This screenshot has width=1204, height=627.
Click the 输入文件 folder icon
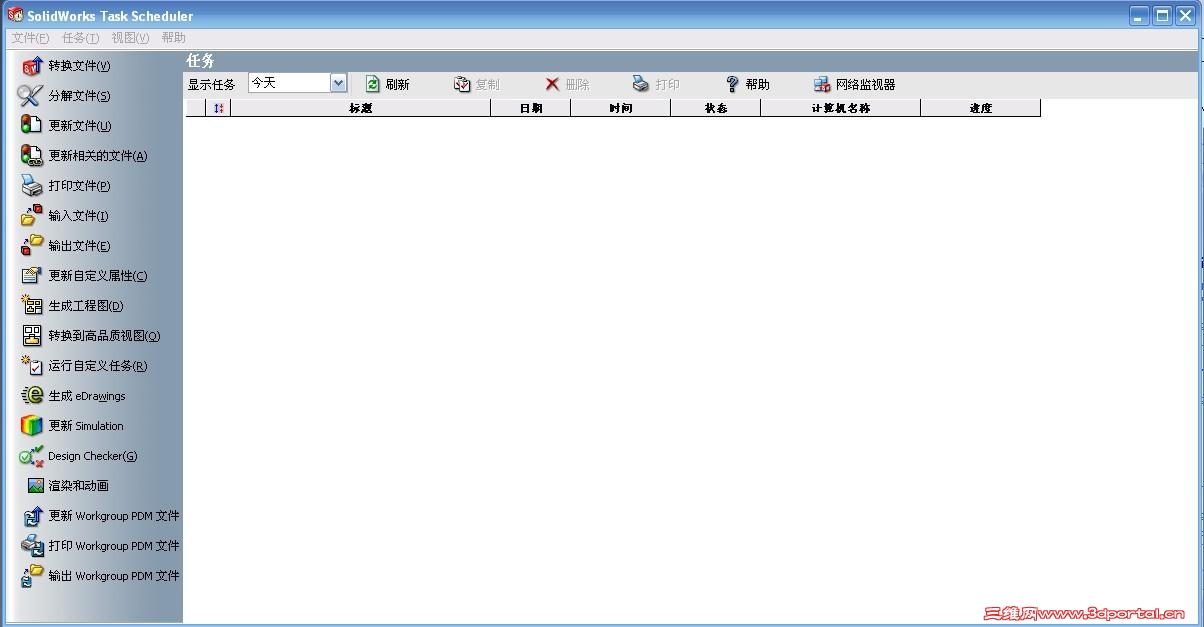coord(32,216)
